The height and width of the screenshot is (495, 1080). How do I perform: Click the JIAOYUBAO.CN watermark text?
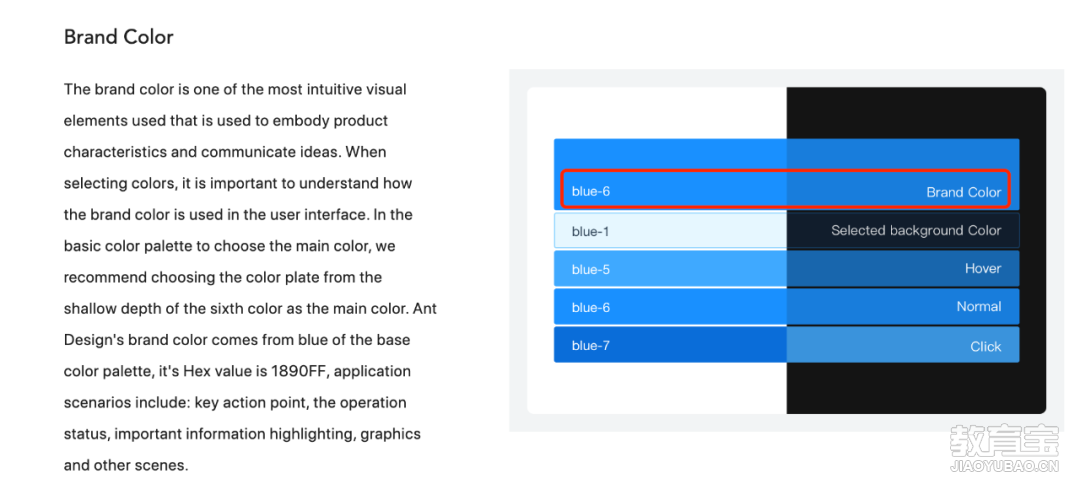[x=1004, y=466]
